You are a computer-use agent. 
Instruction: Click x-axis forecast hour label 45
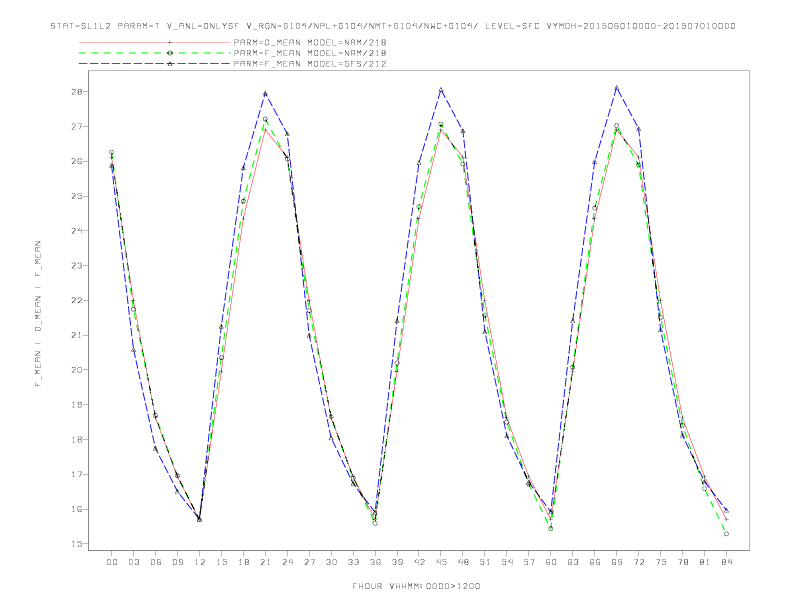pyautogui.click(x=441, y=562)
